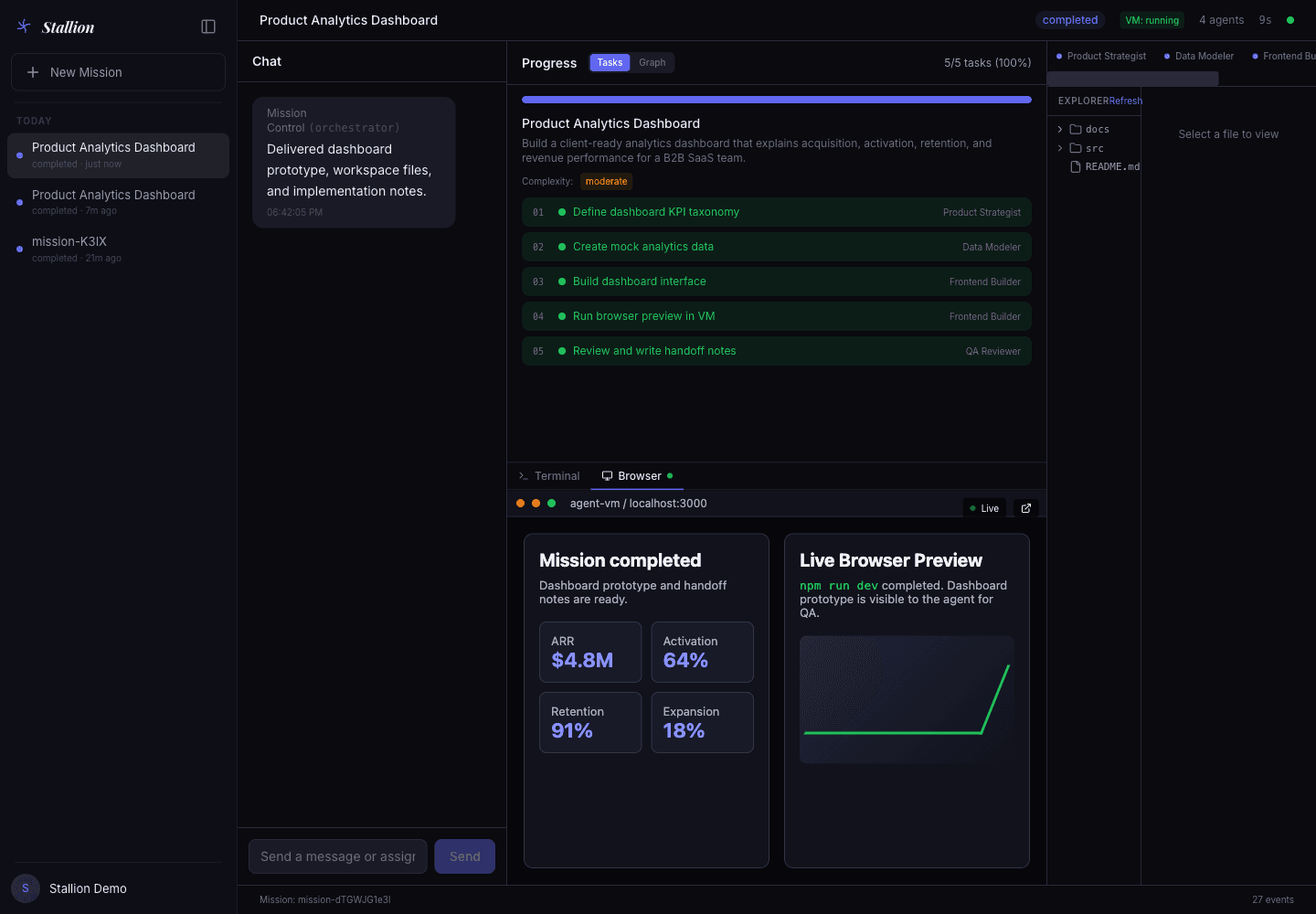
Task: Focus the message input field
Action: 338,856
